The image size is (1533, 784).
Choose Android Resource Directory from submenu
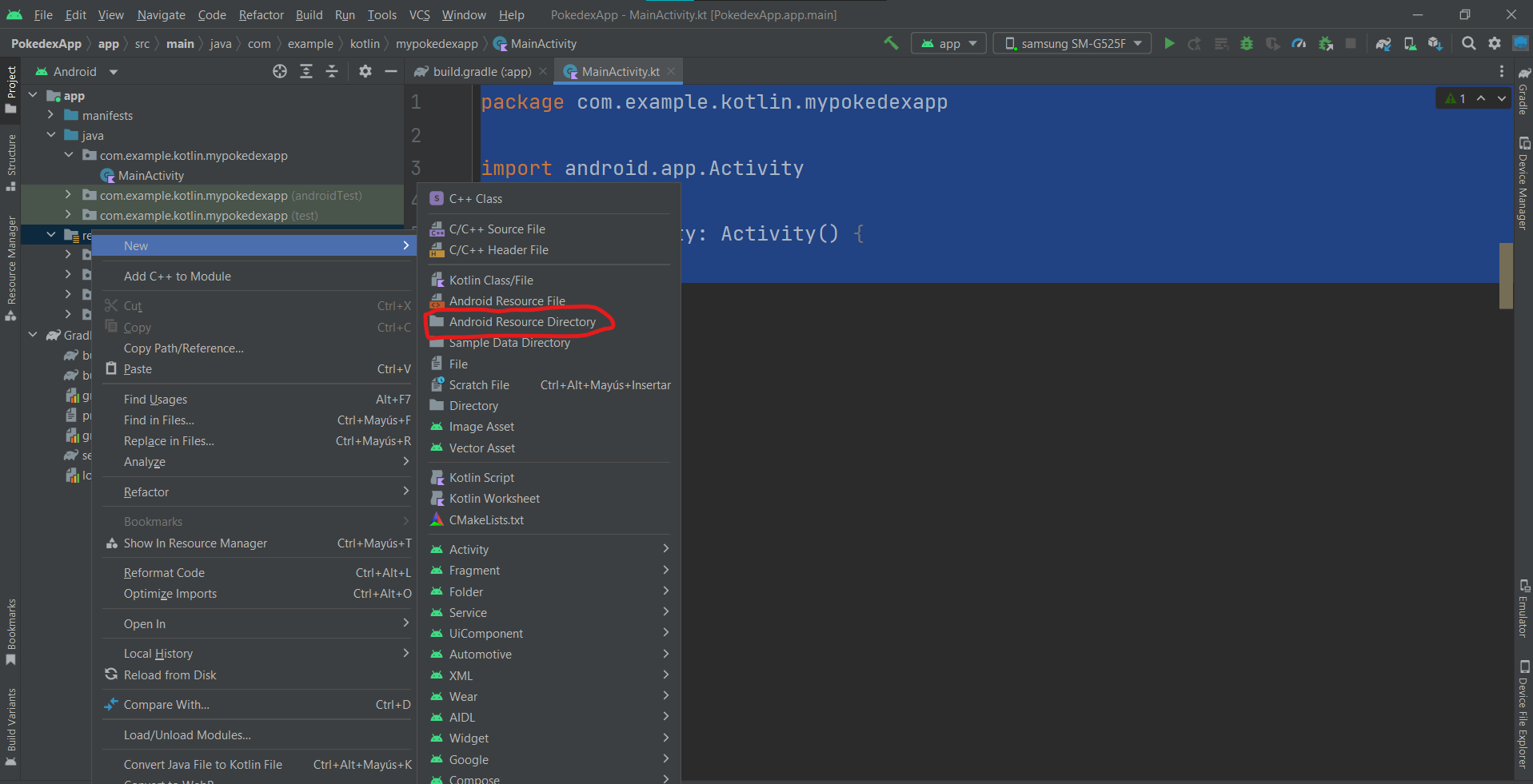[521, 322]
